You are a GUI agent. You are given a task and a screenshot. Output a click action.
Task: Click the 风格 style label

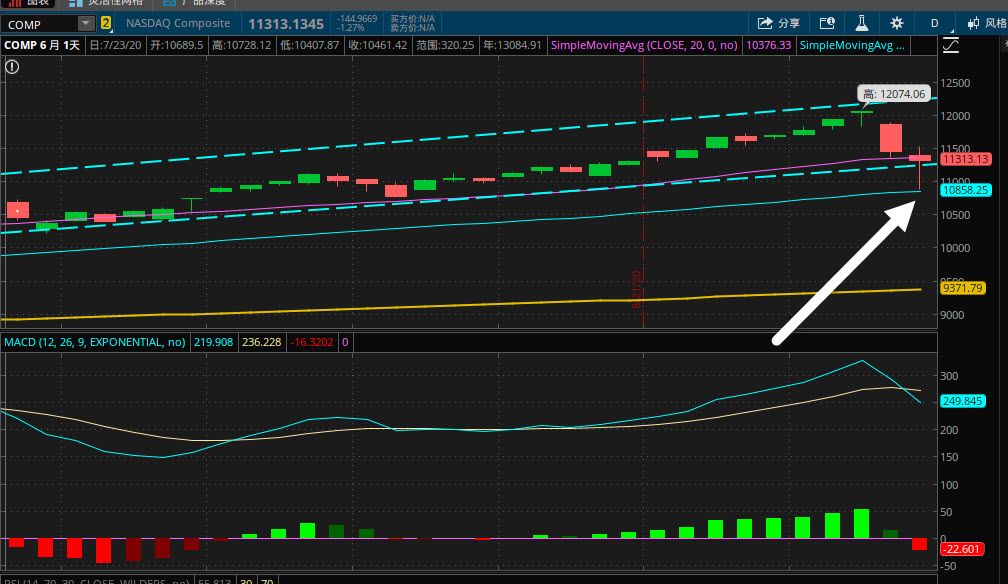coord(996,23)
